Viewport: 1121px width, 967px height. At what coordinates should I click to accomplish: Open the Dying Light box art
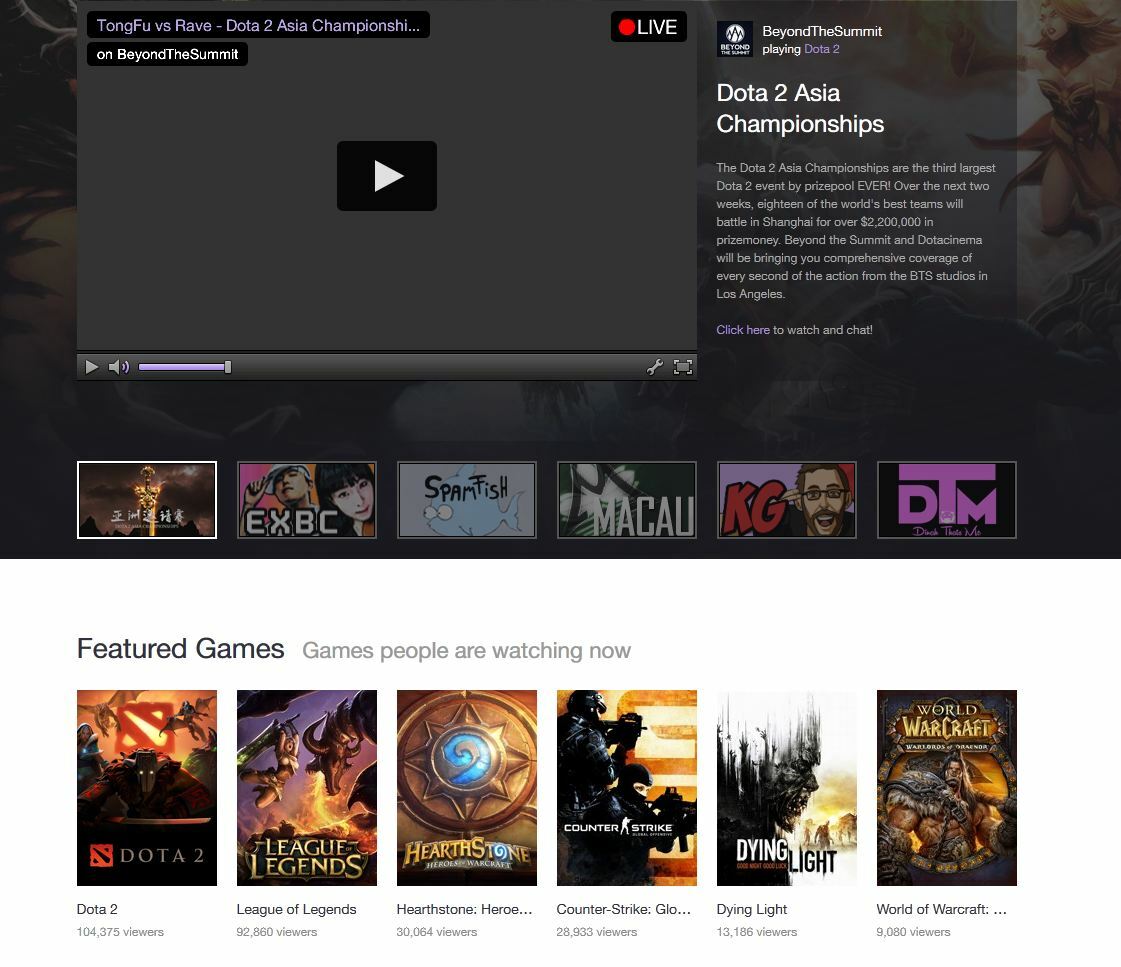tap(786, 788)
